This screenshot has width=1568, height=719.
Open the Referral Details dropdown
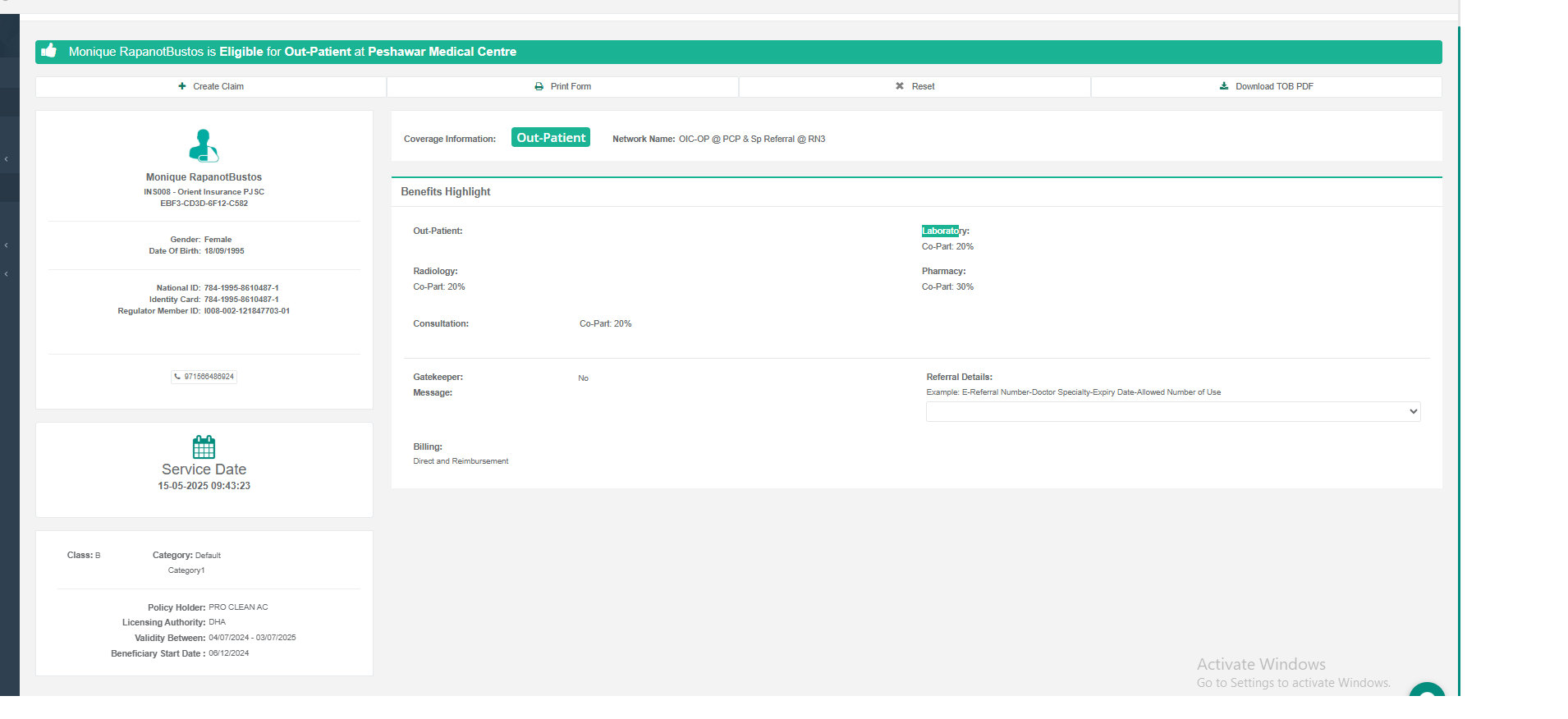click(1172, 411)
